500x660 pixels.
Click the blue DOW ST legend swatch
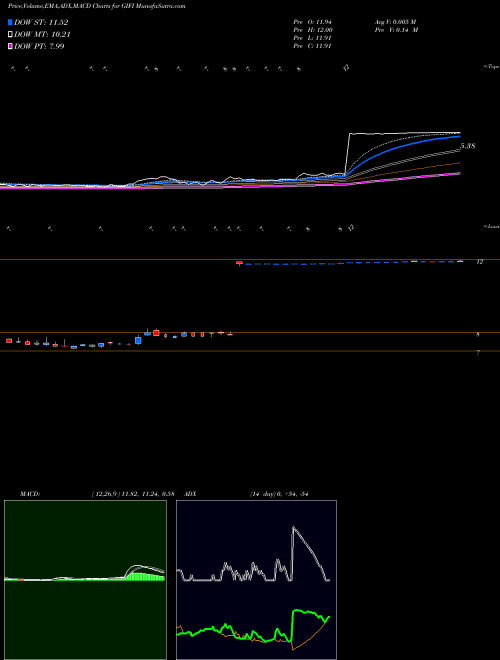pos(10,22)
